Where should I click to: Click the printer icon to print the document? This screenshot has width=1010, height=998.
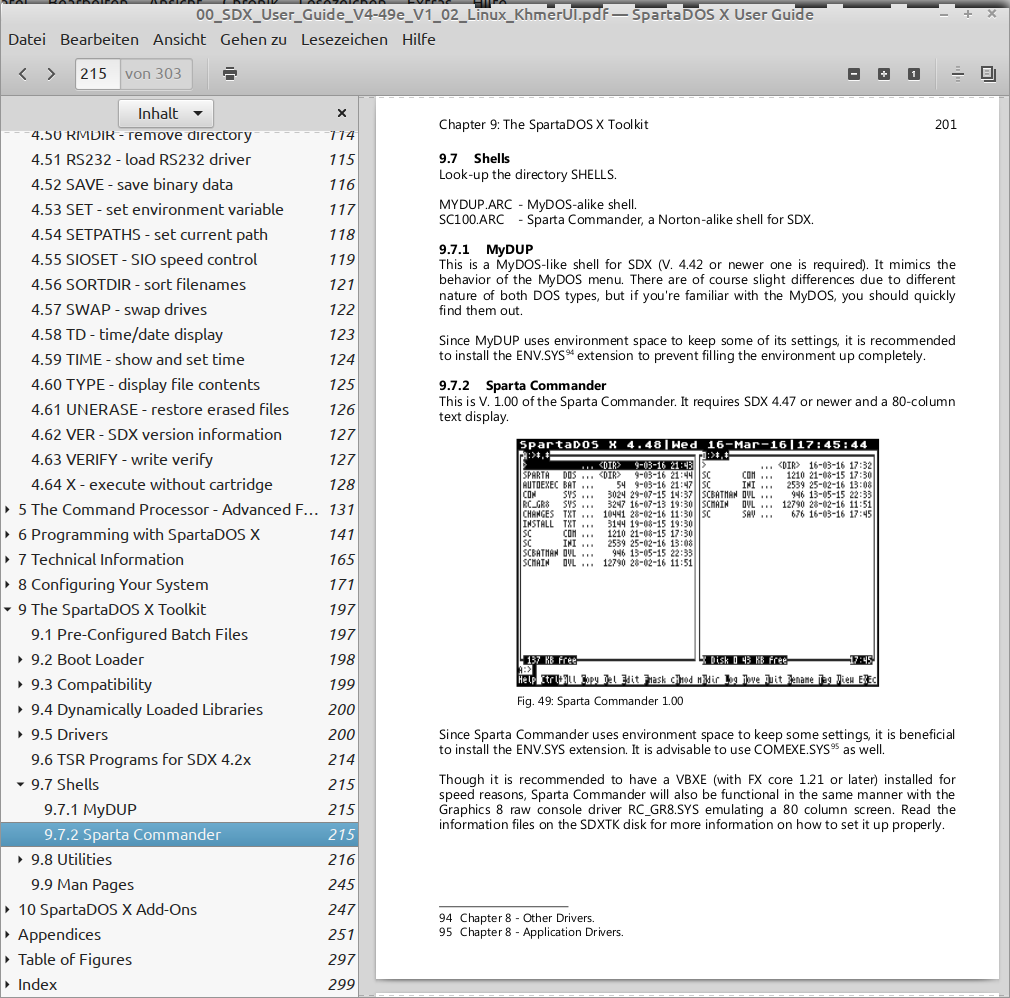(230, 74)
